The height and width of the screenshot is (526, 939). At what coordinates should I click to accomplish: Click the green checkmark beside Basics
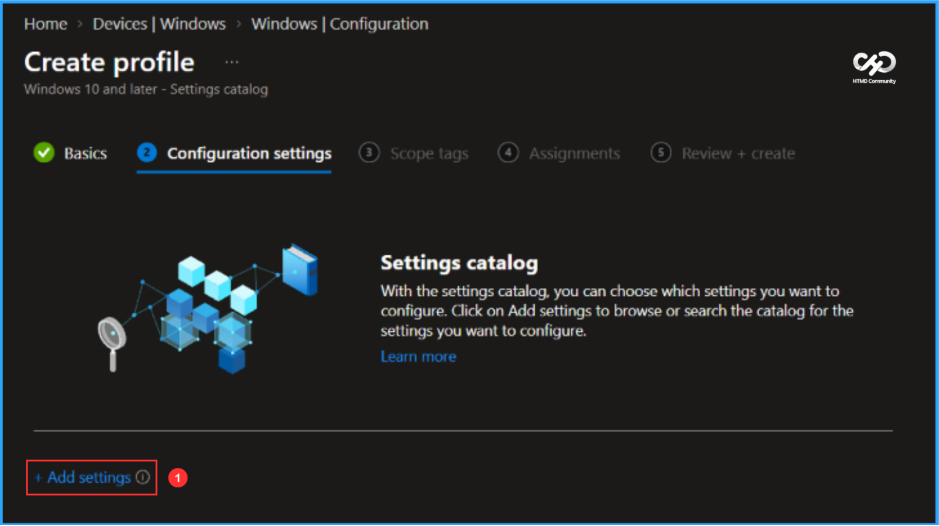(44, 153)
